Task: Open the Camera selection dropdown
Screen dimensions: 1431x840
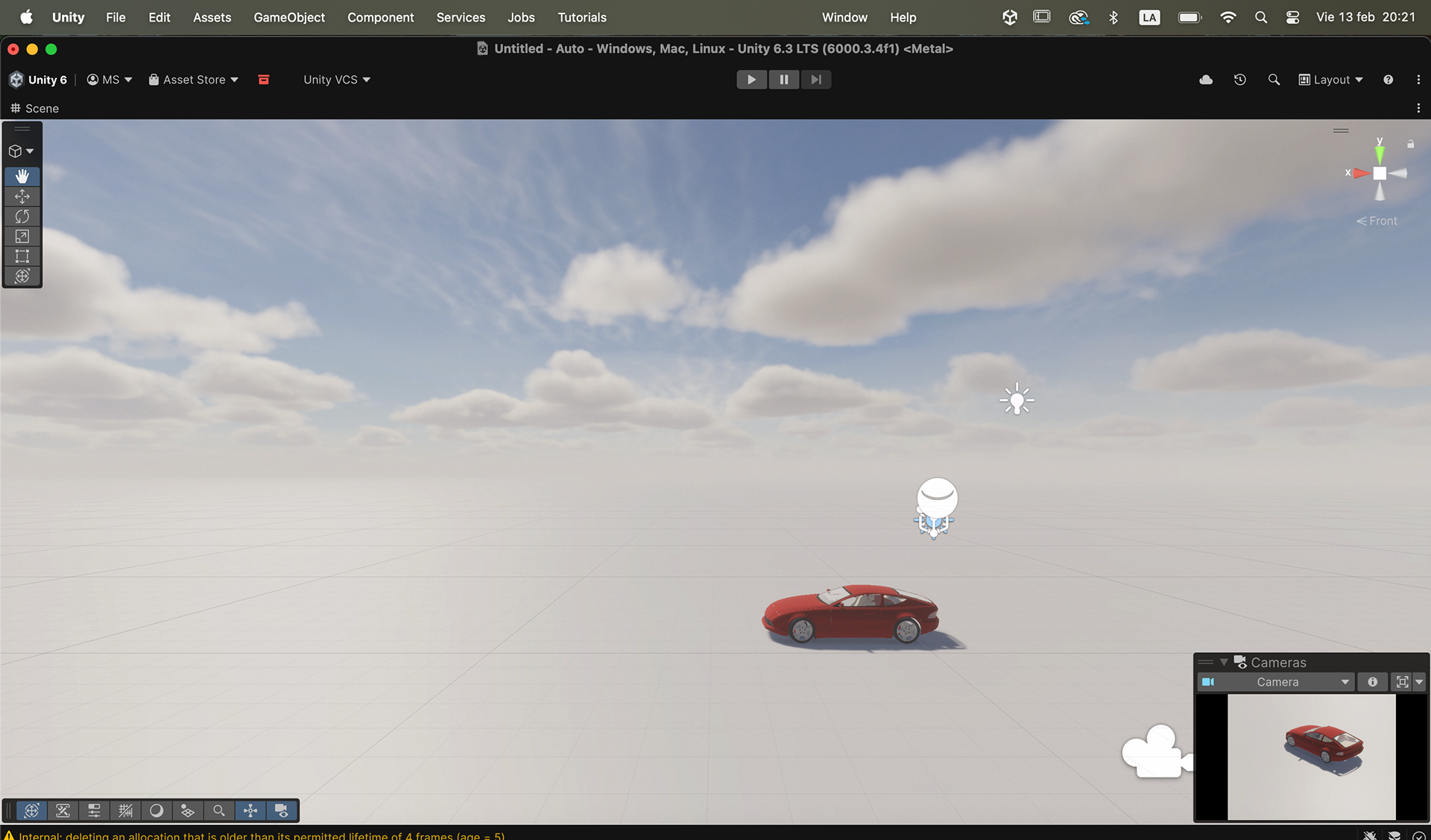Action: [1277, 682]
